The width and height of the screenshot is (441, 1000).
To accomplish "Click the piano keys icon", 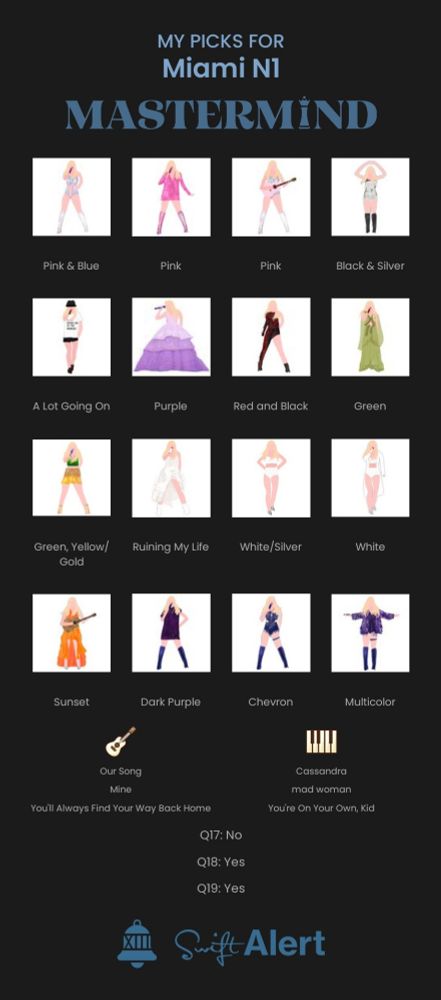I will point(321,742).
